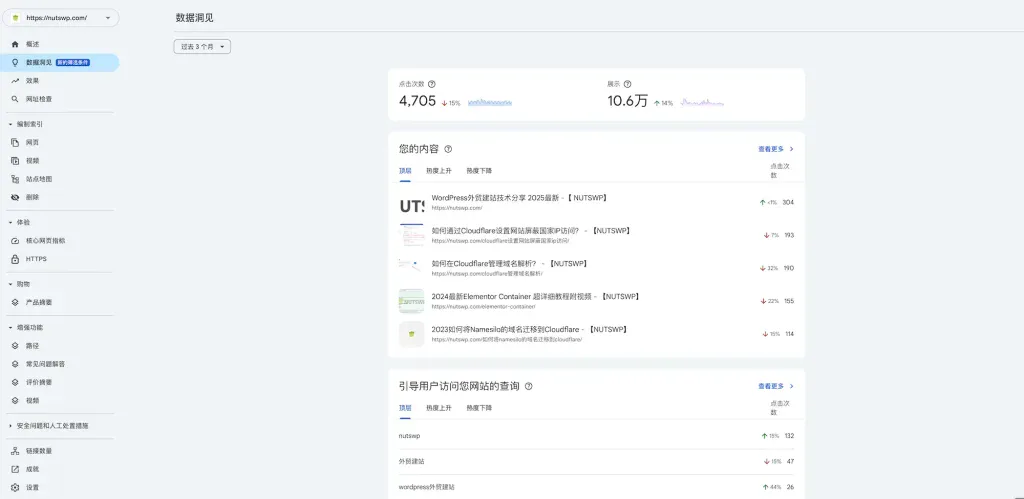1024x499 pixels.
Task: Select 热度上升 tab in queries card
Action: click(439, 408)
